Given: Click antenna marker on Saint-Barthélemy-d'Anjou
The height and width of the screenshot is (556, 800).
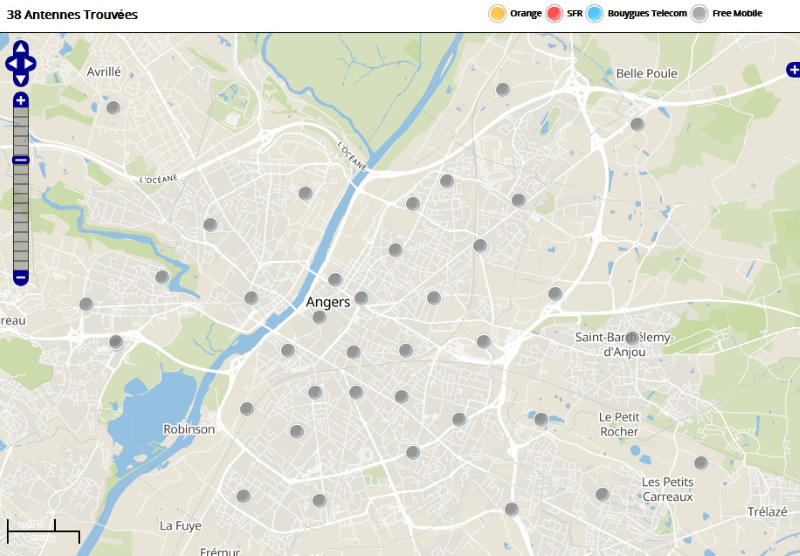Looking at the screenshot, I should click(632, 338).
